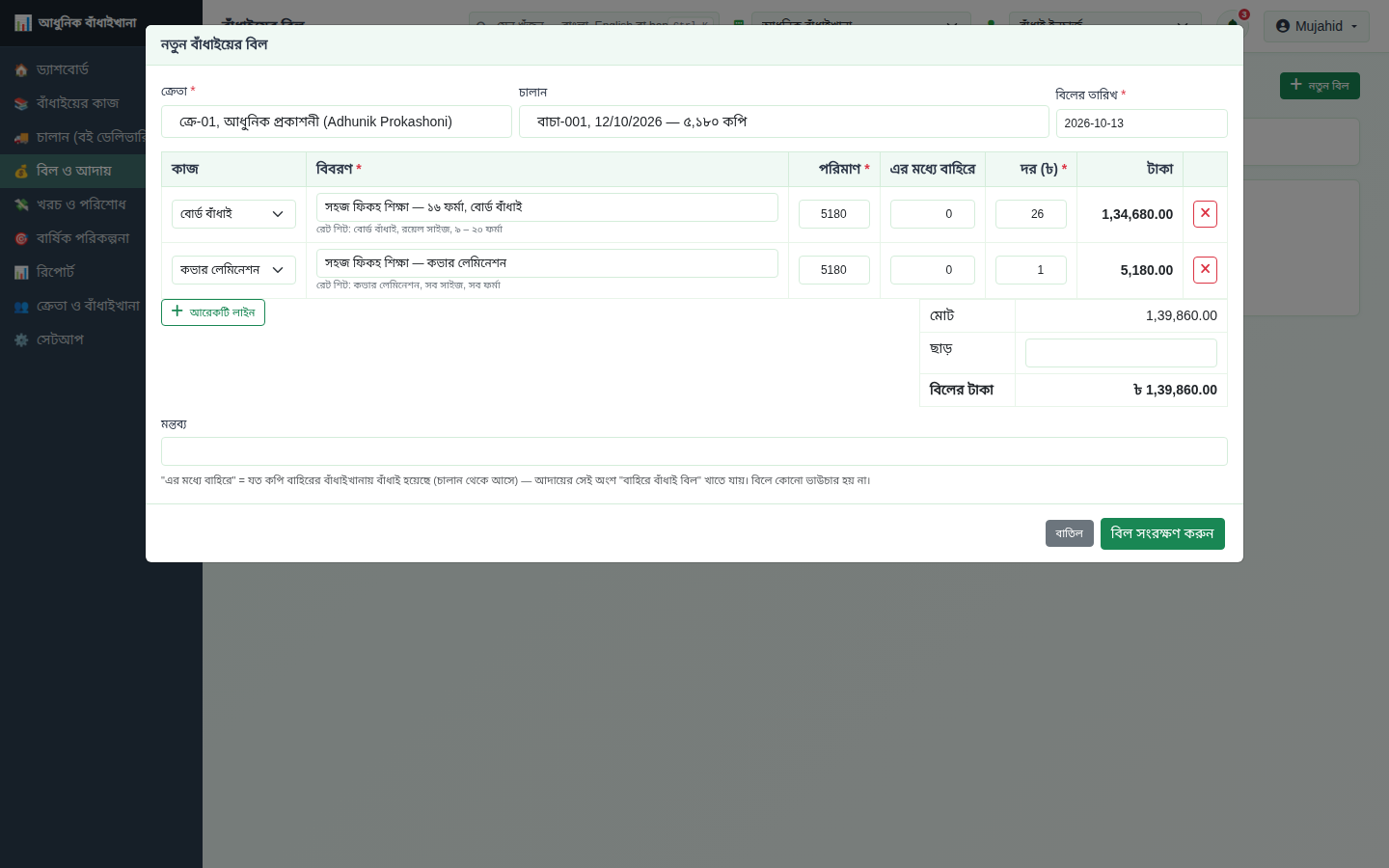The height and width of the screenshot is (868, 1389).
Task: Edit the quantity 5180 in কভার লেমিনেশন row
Action: pos(833,270)
